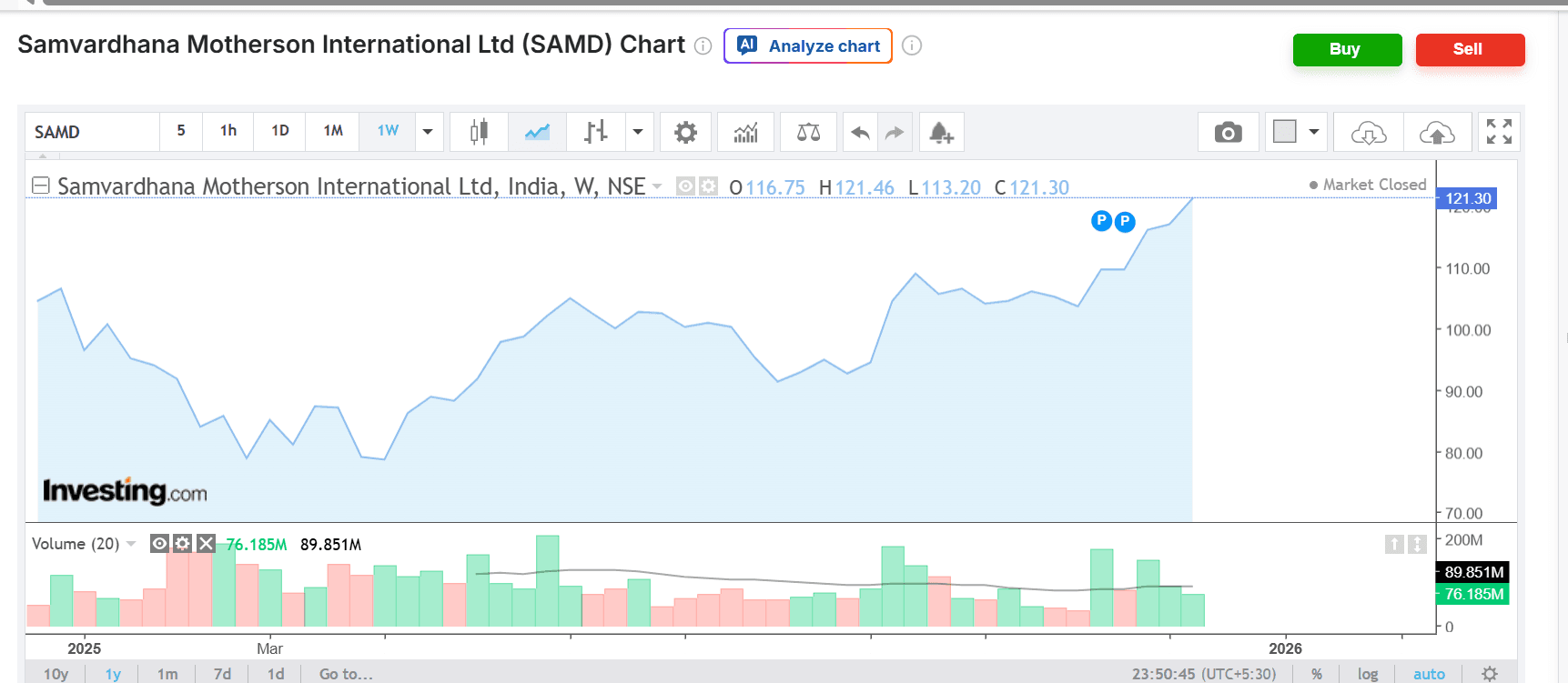Click the 121.30 current price label

click(x=1467, y=198)
